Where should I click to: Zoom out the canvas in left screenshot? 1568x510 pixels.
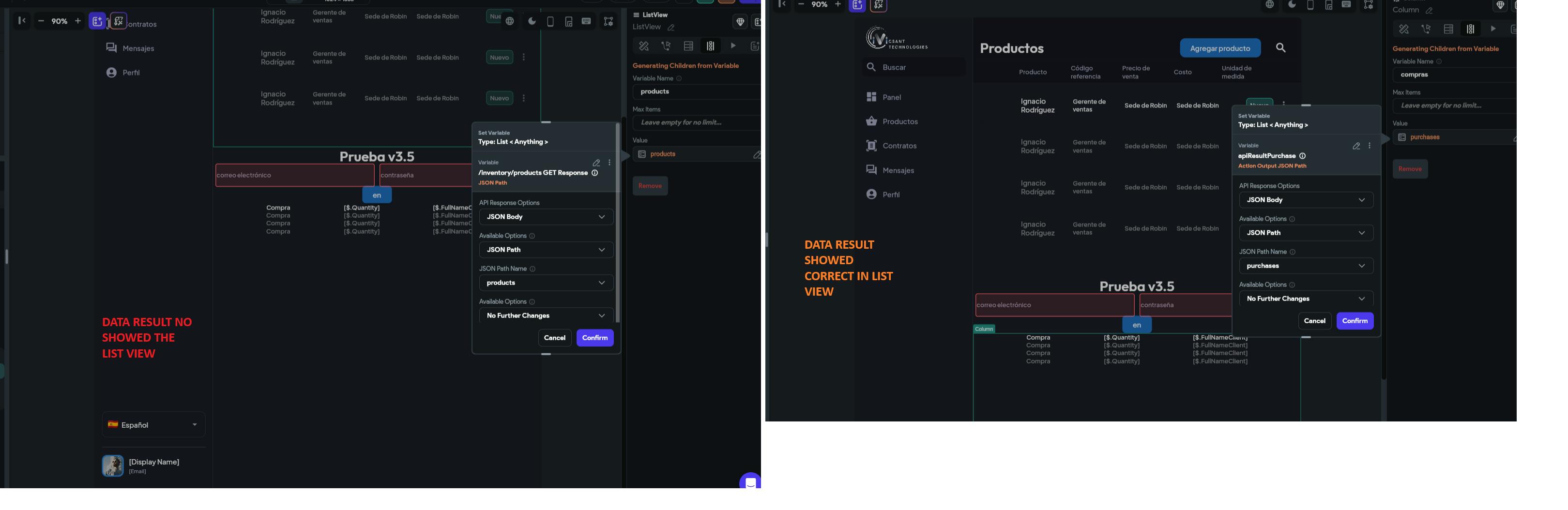[41, 21]
